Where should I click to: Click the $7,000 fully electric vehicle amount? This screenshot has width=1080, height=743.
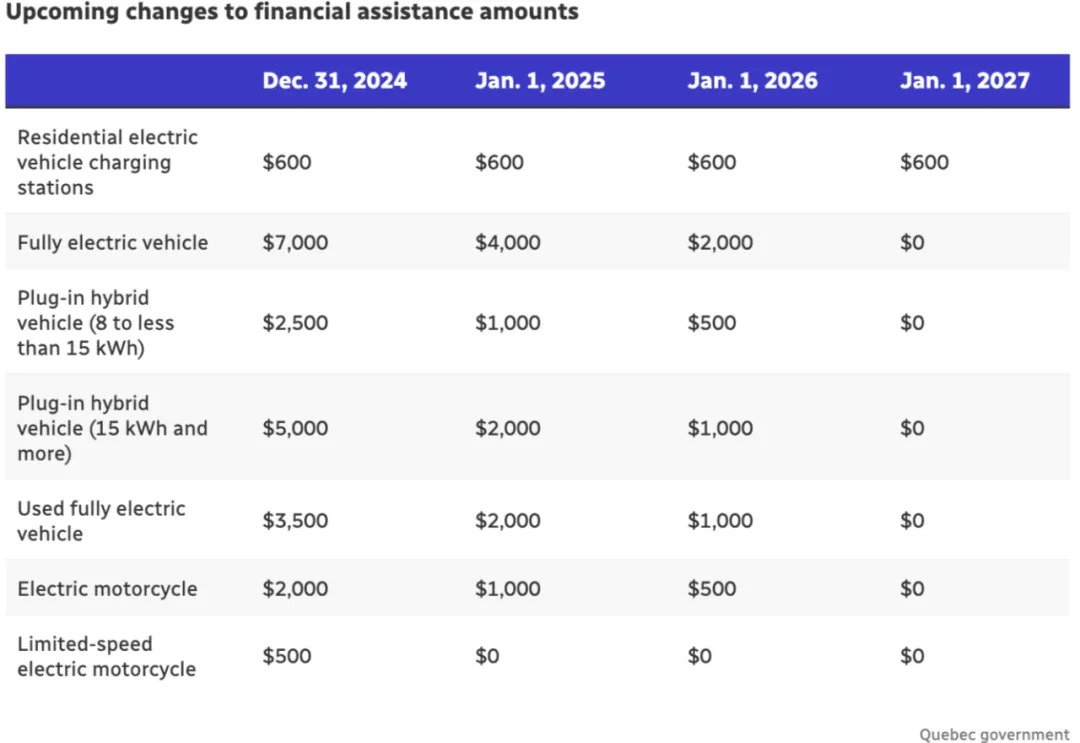pos(295,243)
